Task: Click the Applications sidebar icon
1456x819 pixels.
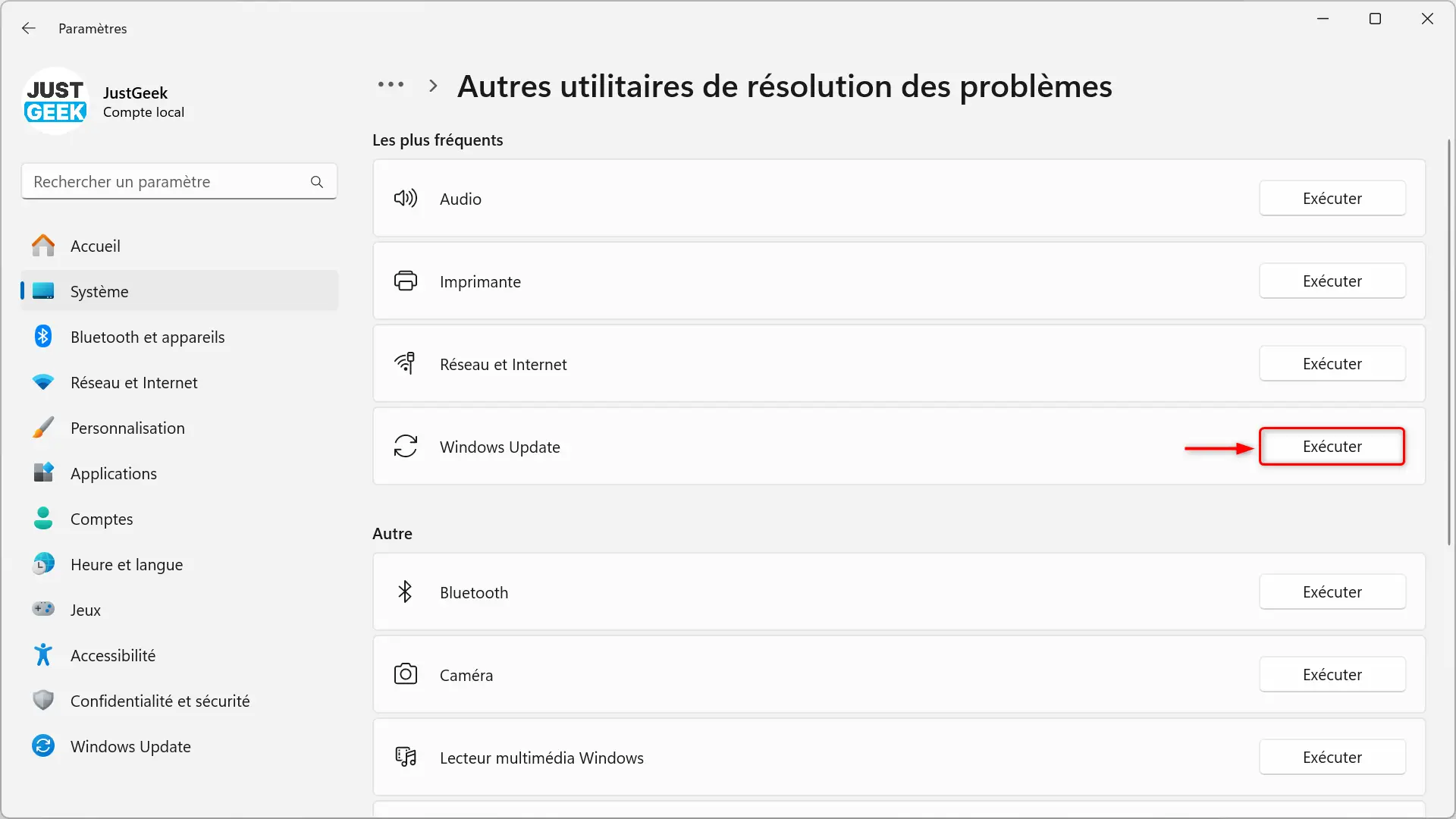Action: coord(43,473)
